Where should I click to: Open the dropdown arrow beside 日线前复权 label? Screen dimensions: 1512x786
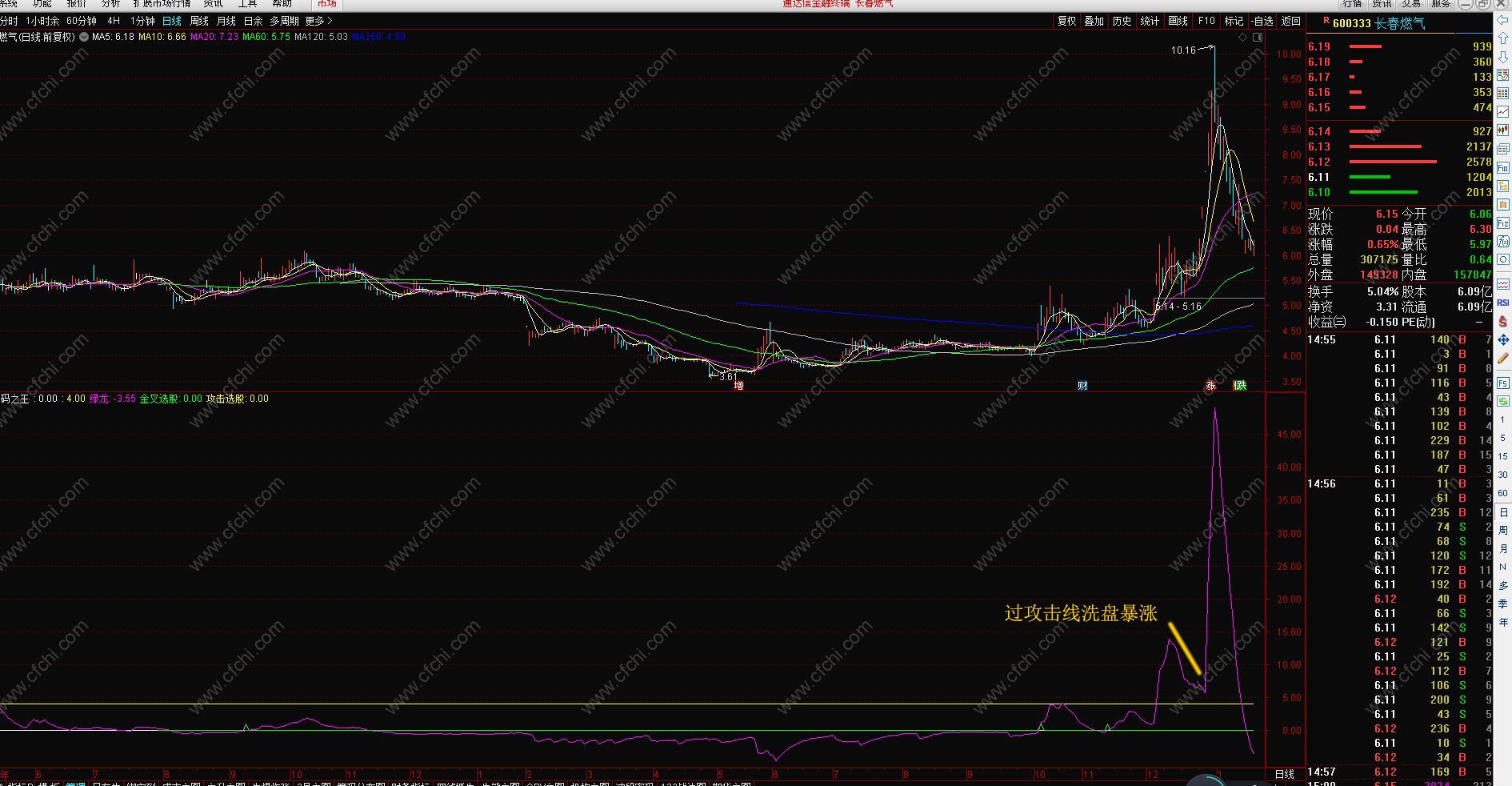click(x=82, y=37)
